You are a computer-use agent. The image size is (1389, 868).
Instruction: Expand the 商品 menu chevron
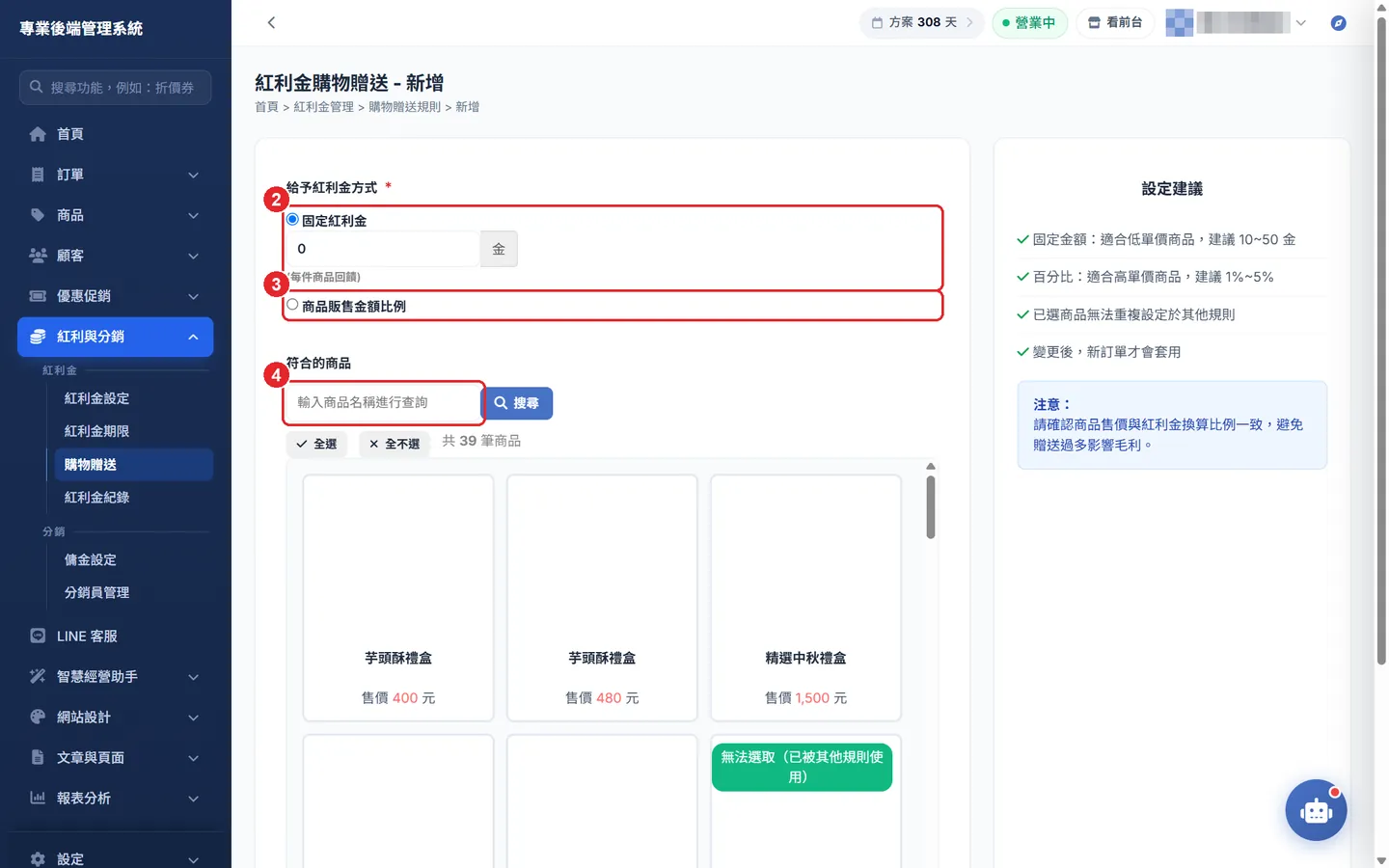coord(193,216)
